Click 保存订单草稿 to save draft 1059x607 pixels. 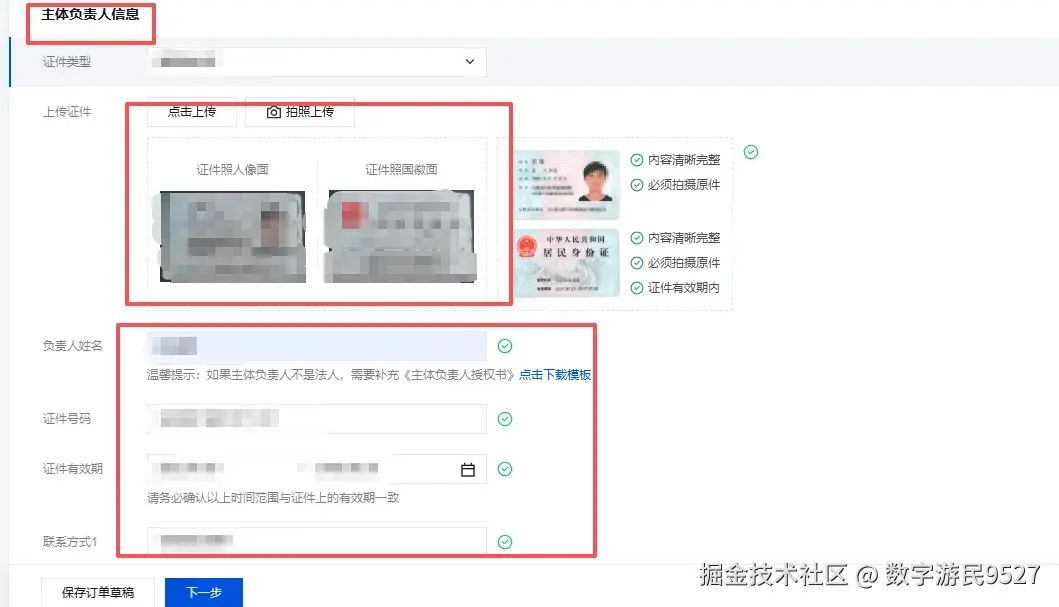[97, 592]
